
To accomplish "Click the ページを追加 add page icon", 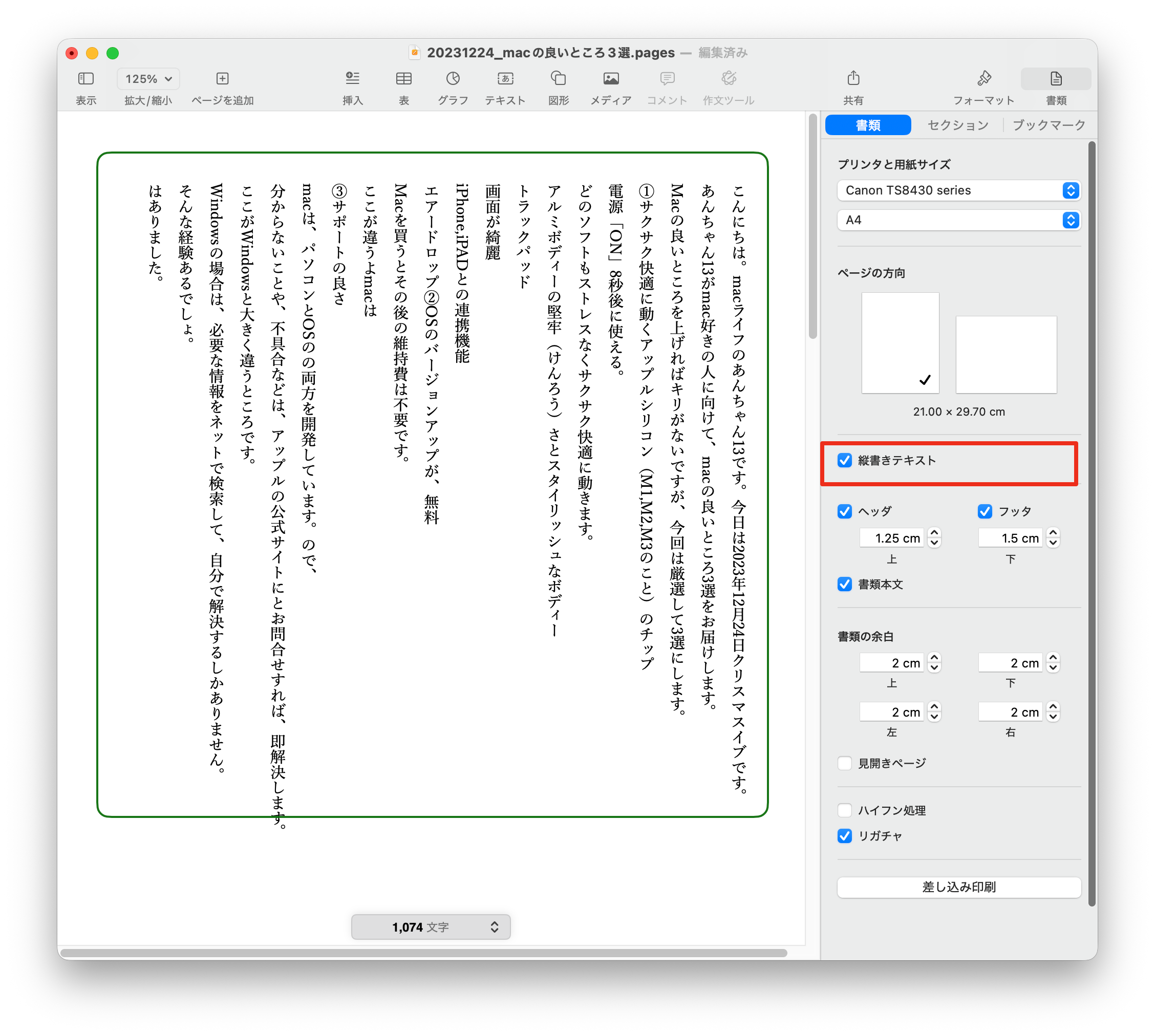I will pos(223,78).
